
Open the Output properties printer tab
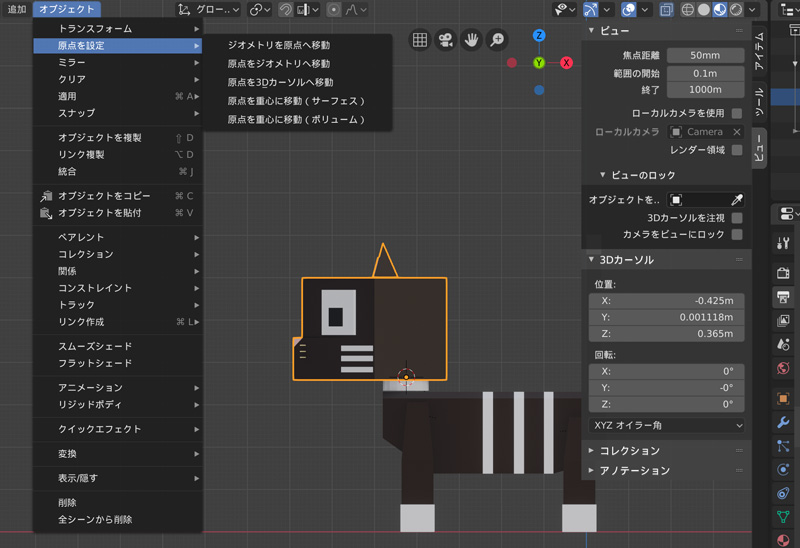point(784,297)
